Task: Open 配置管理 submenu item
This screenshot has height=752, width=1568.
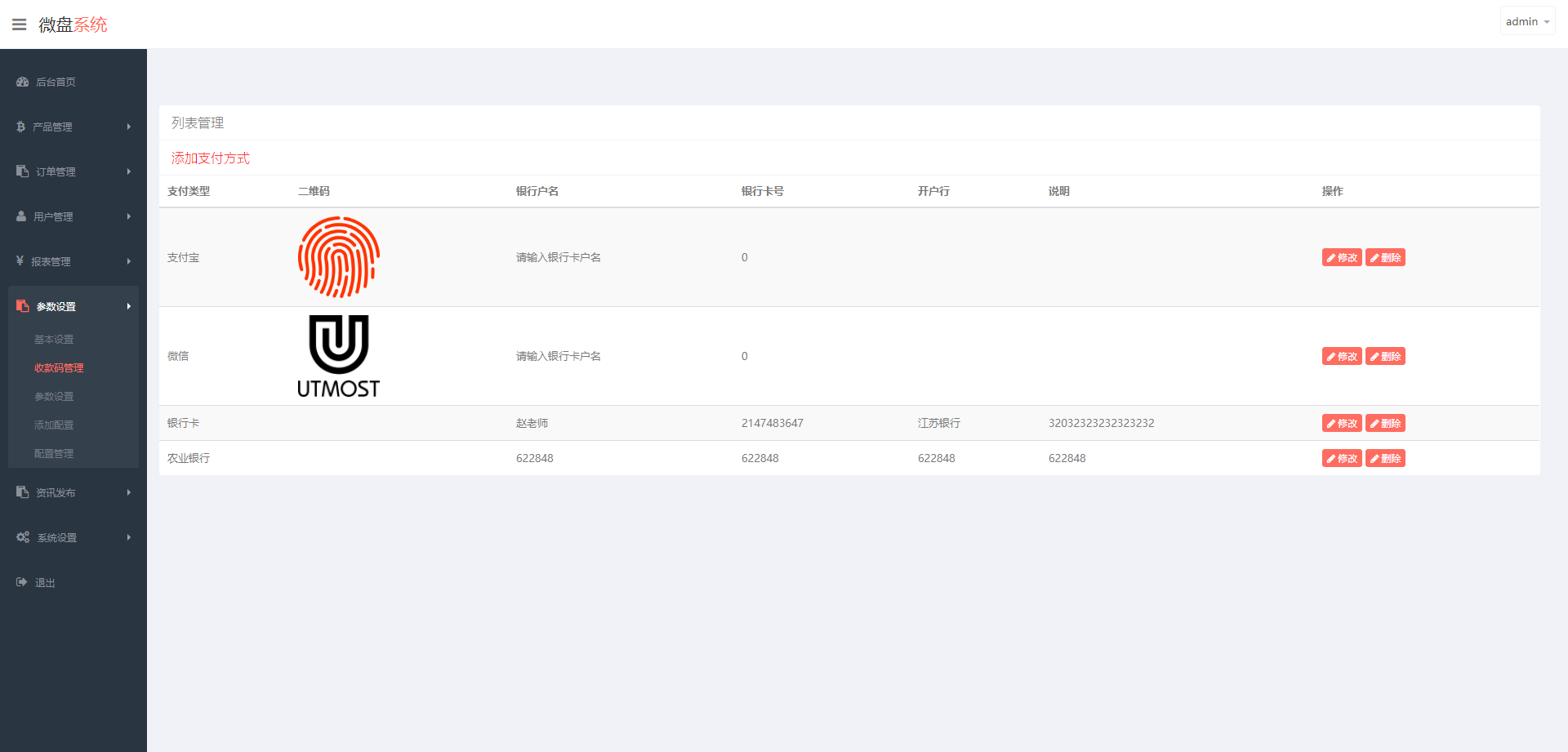Action: (x=54, y=454)
